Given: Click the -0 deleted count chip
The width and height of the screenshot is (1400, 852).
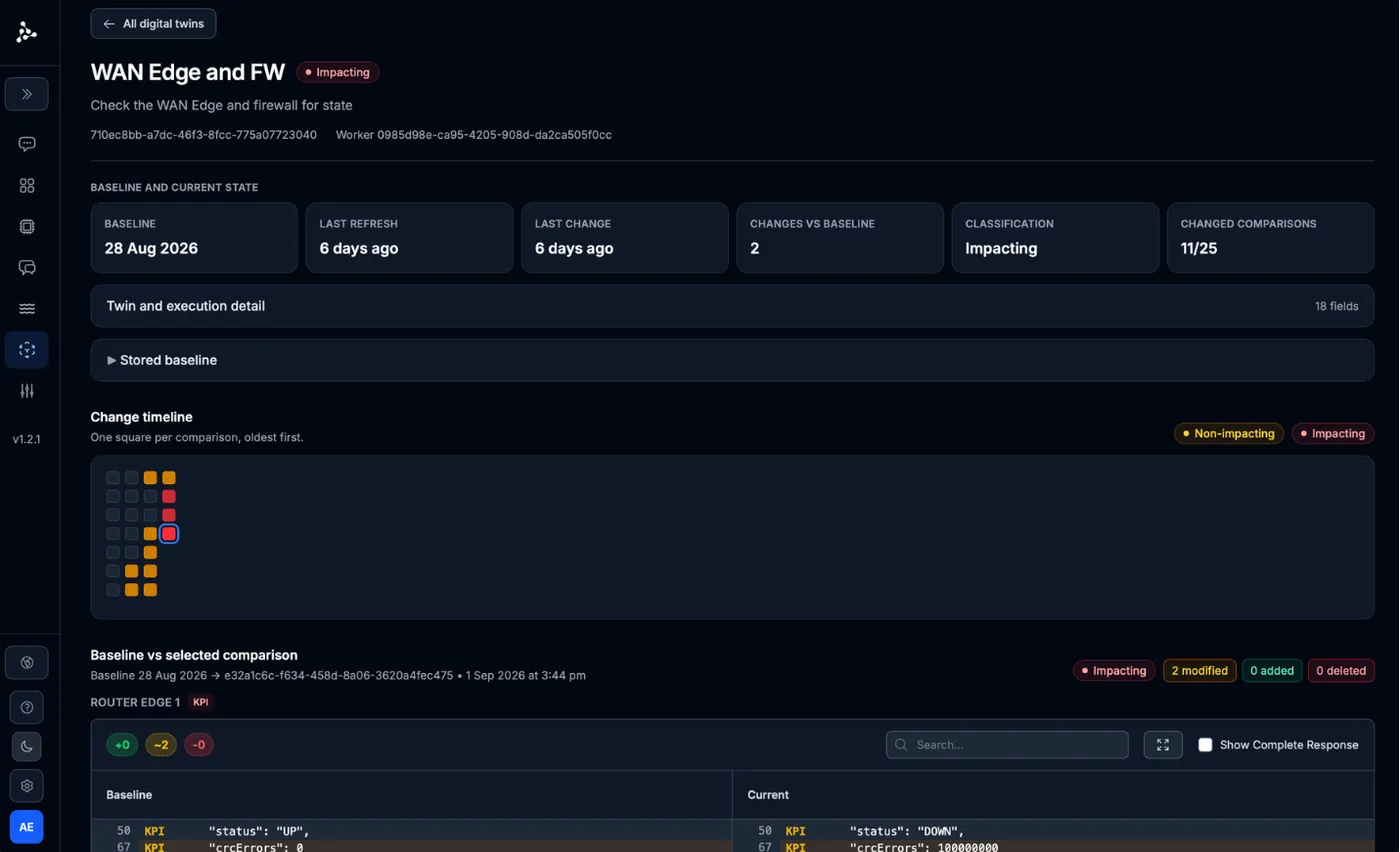Looking at the screenshot, I should click(x=199, y=745).
